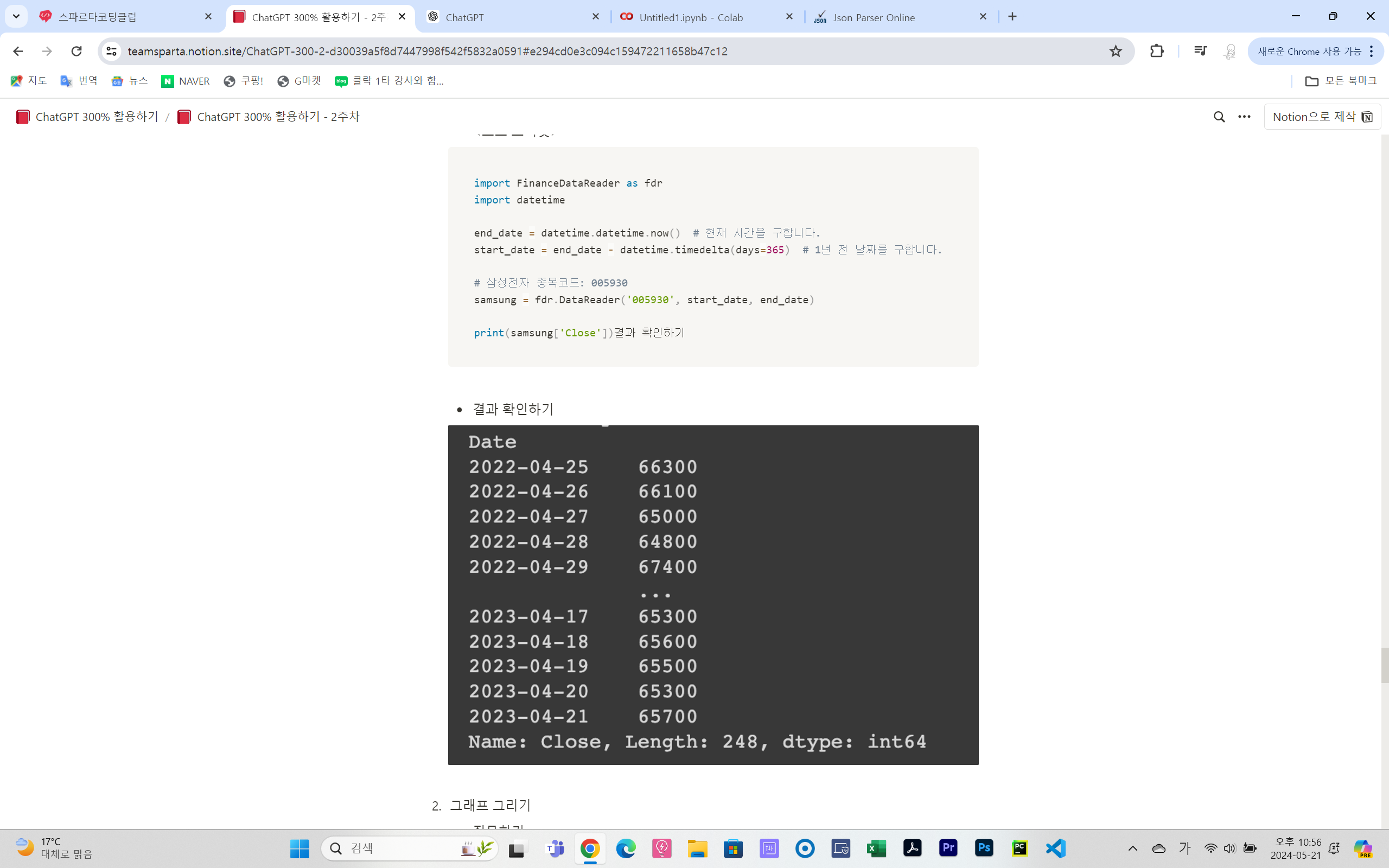
Task: Reload the current page
Action: 77,51
